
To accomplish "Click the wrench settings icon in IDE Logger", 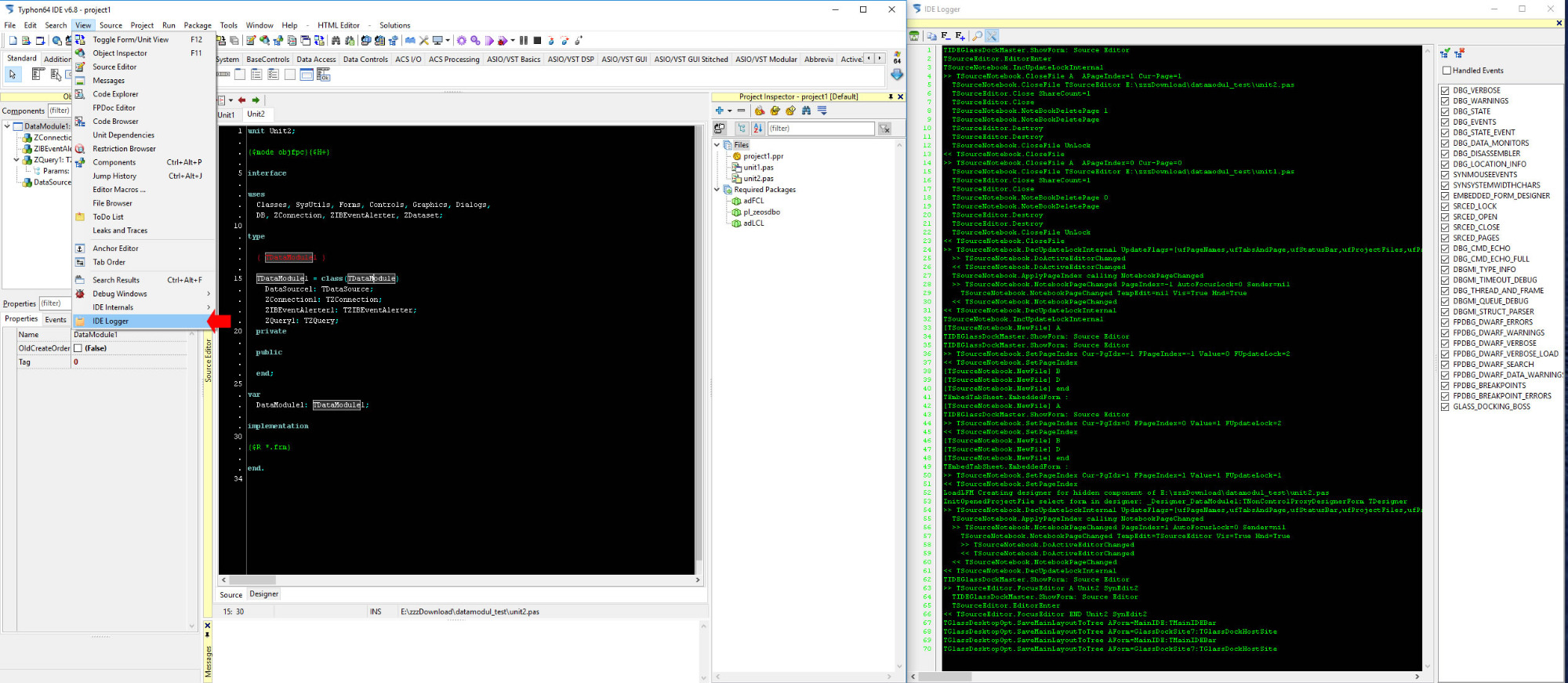I will click(x=992, y=36).
